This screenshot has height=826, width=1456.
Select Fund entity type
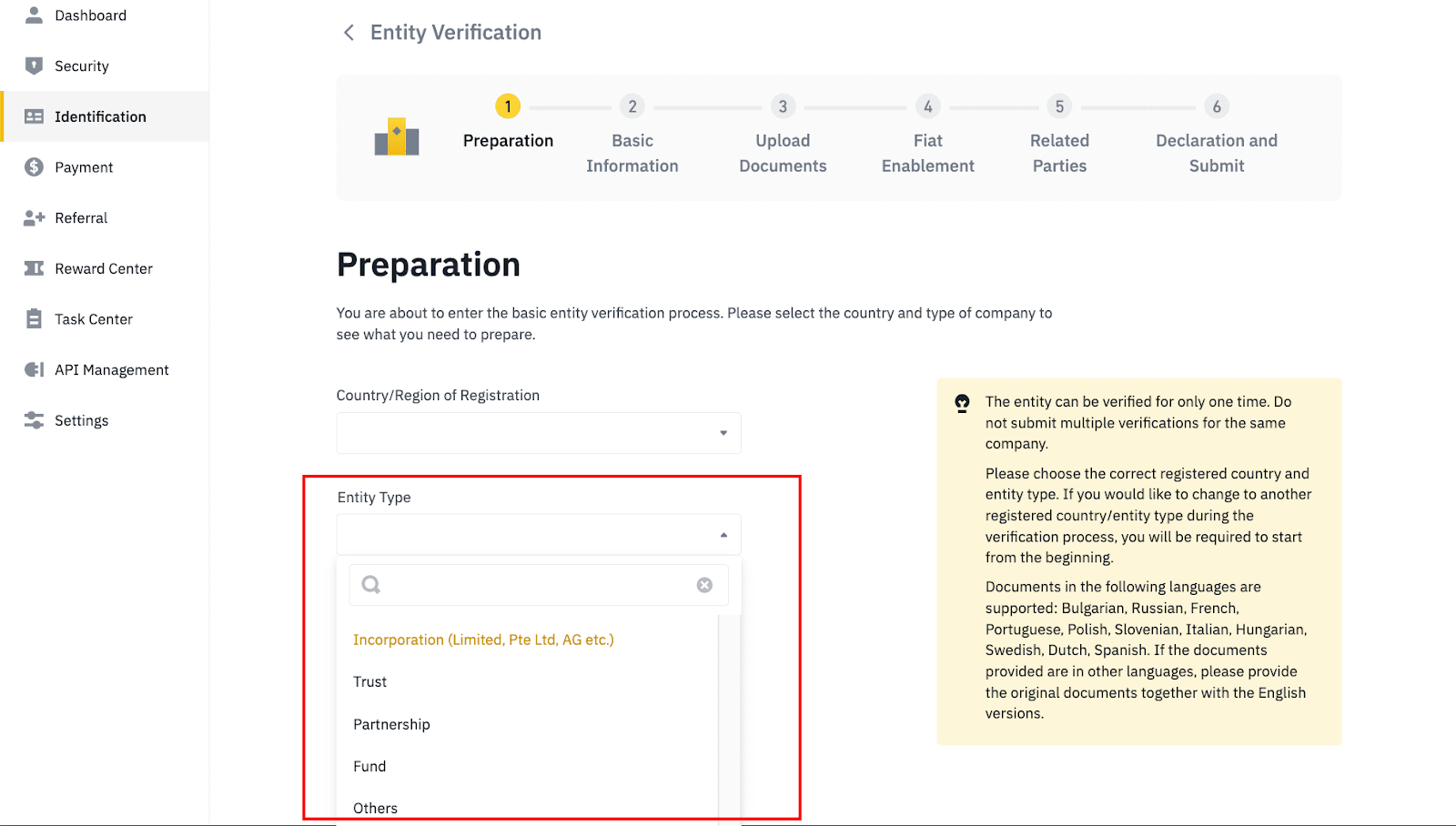[x=369, y=766]
